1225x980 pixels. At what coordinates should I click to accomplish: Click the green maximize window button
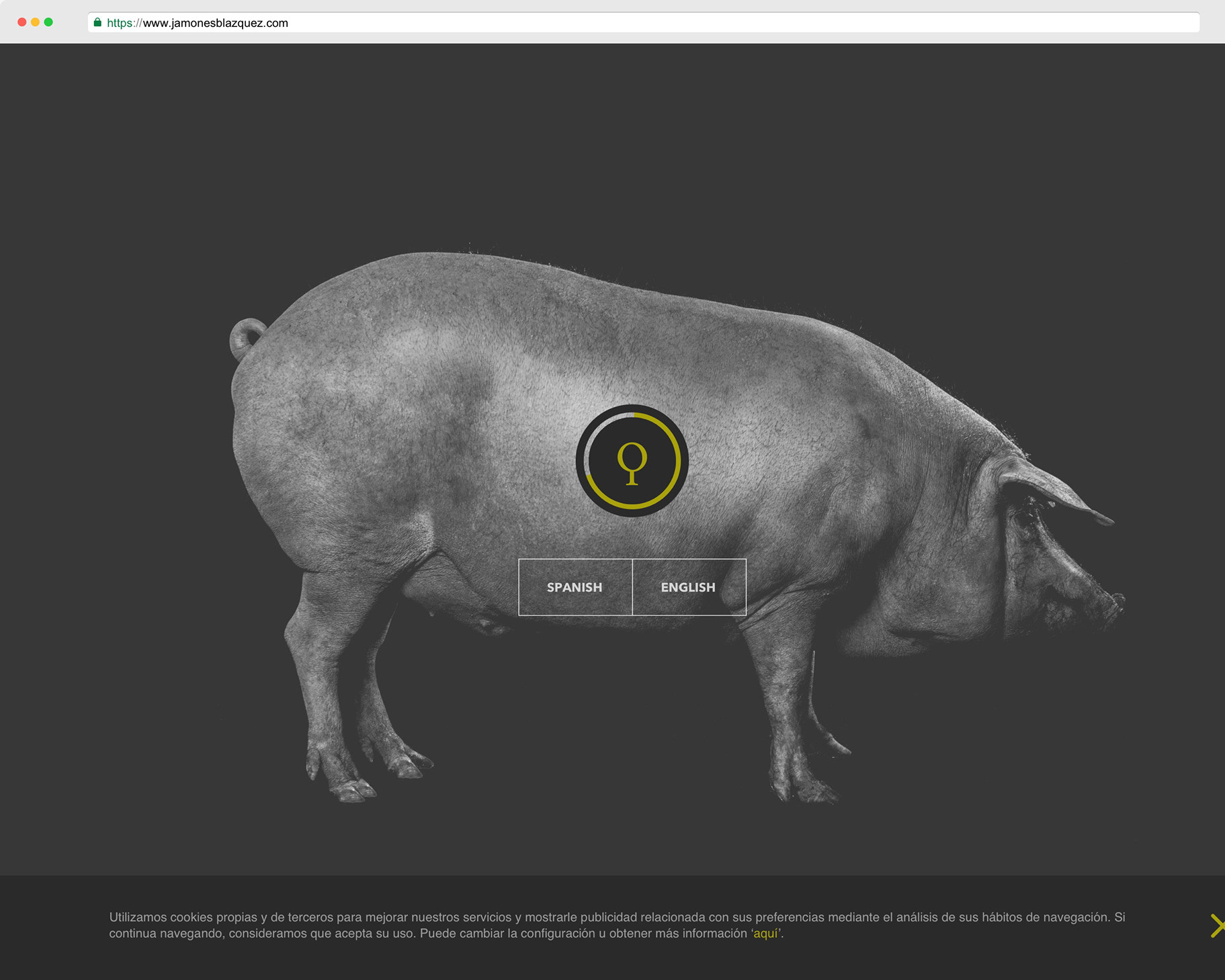(x=48, y=22)
